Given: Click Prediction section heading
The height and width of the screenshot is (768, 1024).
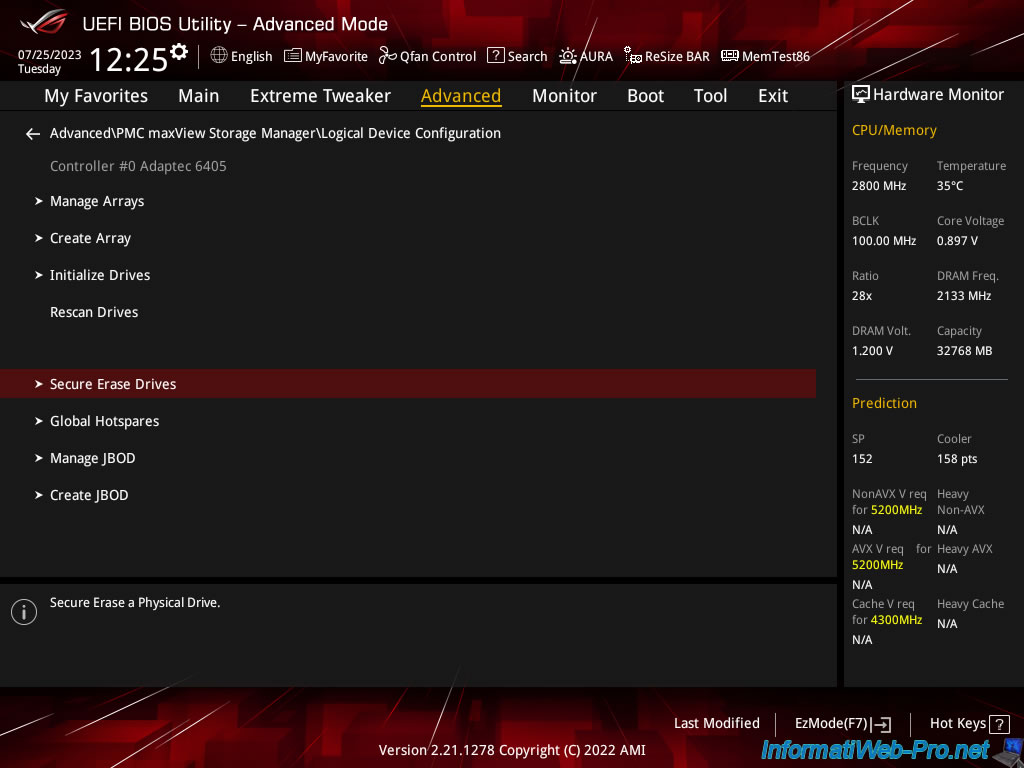Looking at the screenshot, I should click(x=884, y=403).
